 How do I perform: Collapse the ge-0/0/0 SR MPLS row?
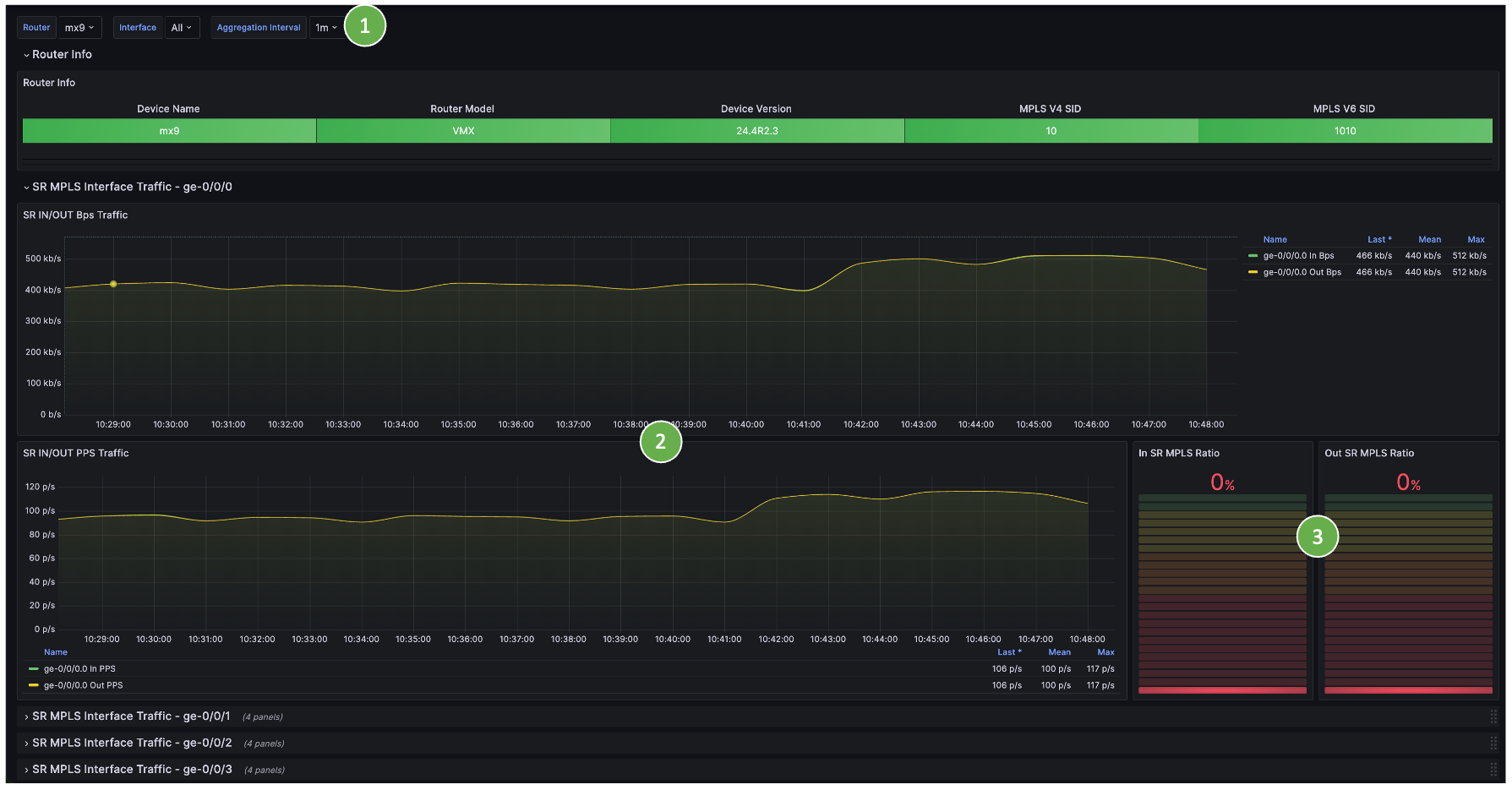[x=131, y=187]
